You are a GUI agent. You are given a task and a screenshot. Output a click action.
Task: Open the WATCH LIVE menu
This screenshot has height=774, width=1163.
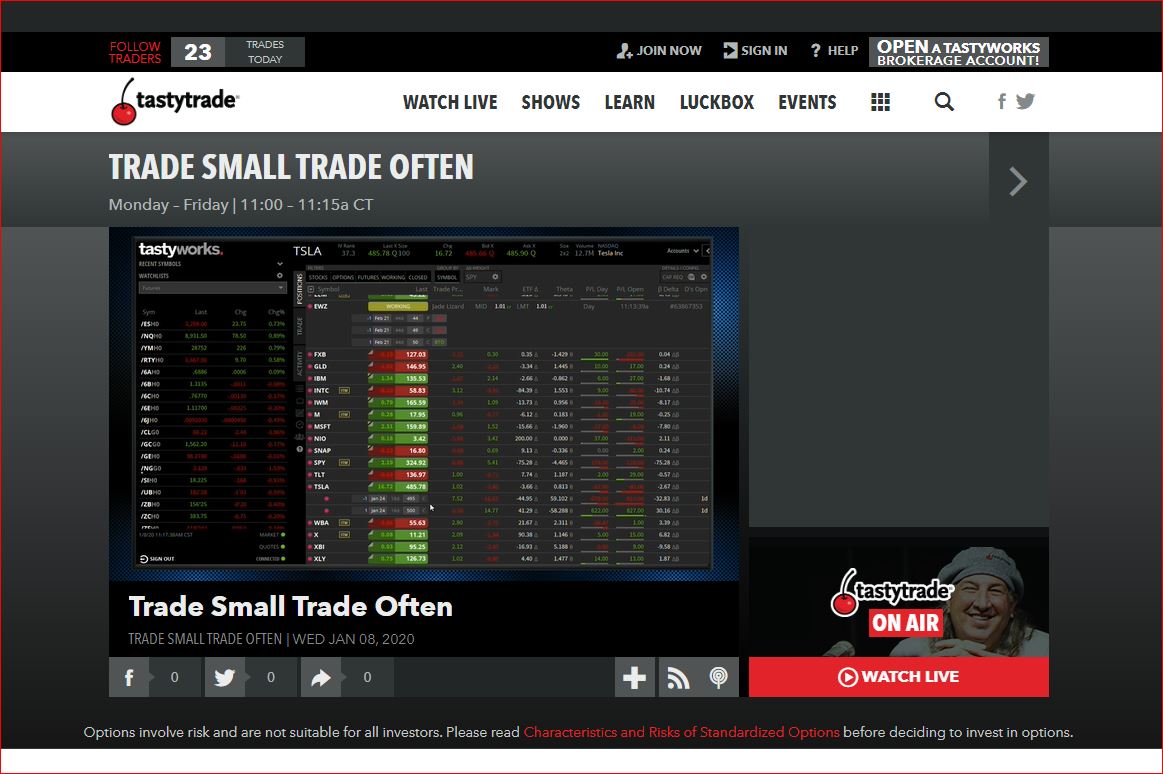pos(449,102)
